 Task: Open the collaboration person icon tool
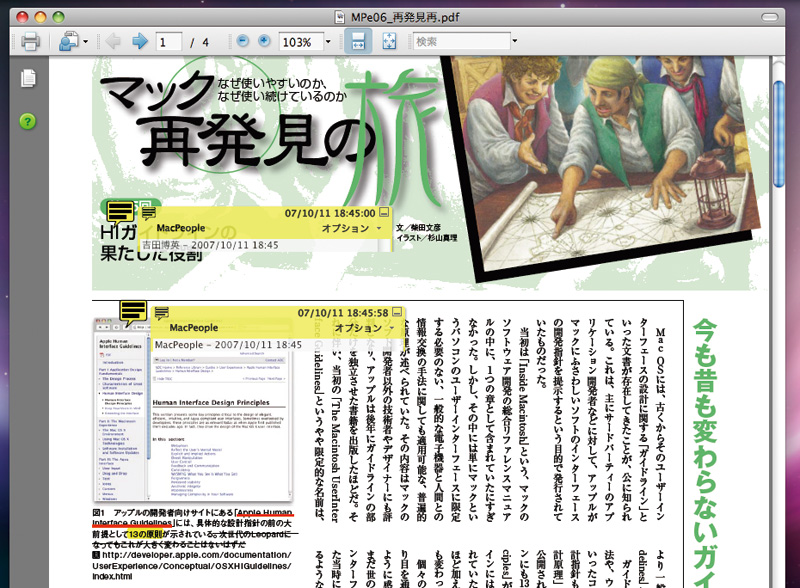tap(68, 41)
